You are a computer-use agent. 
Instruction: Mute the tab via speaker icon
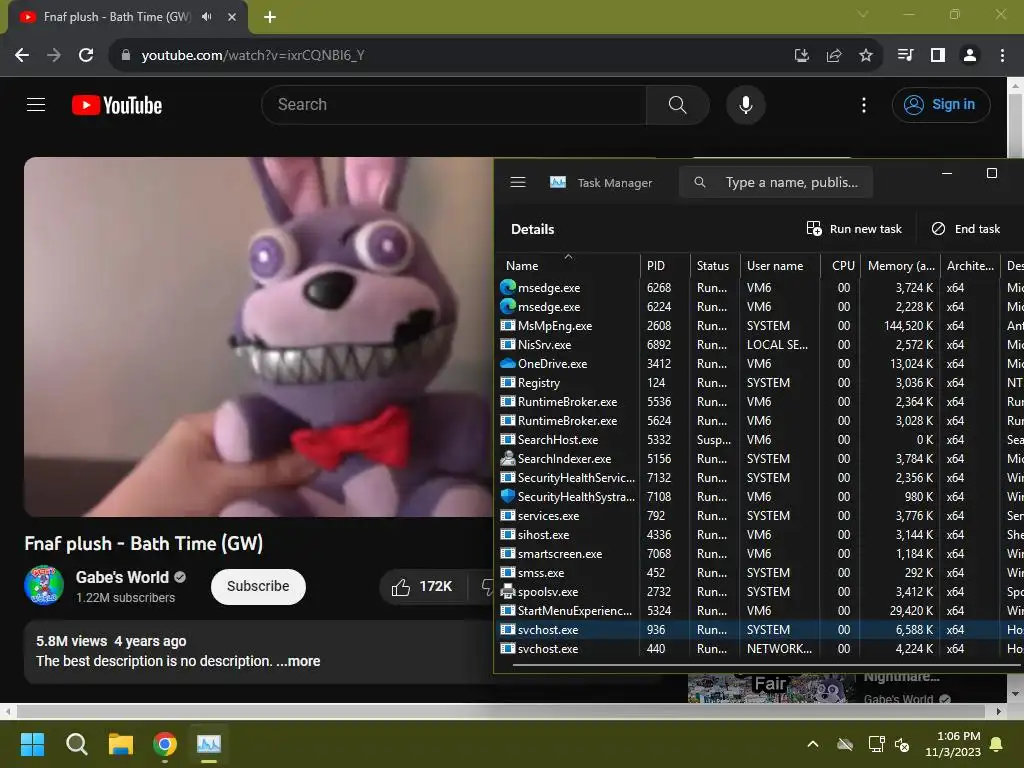click(207, 16)
